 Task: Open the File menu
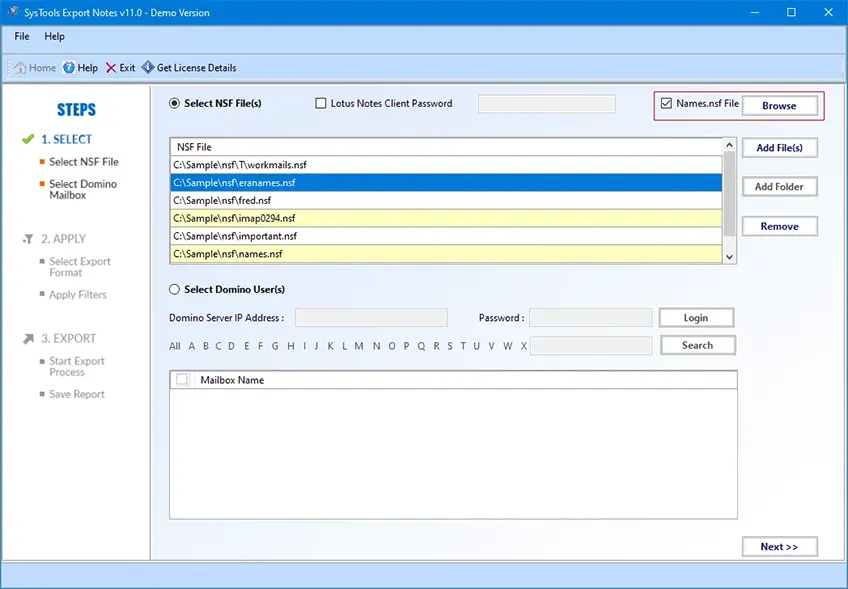[x=22, y=36]
